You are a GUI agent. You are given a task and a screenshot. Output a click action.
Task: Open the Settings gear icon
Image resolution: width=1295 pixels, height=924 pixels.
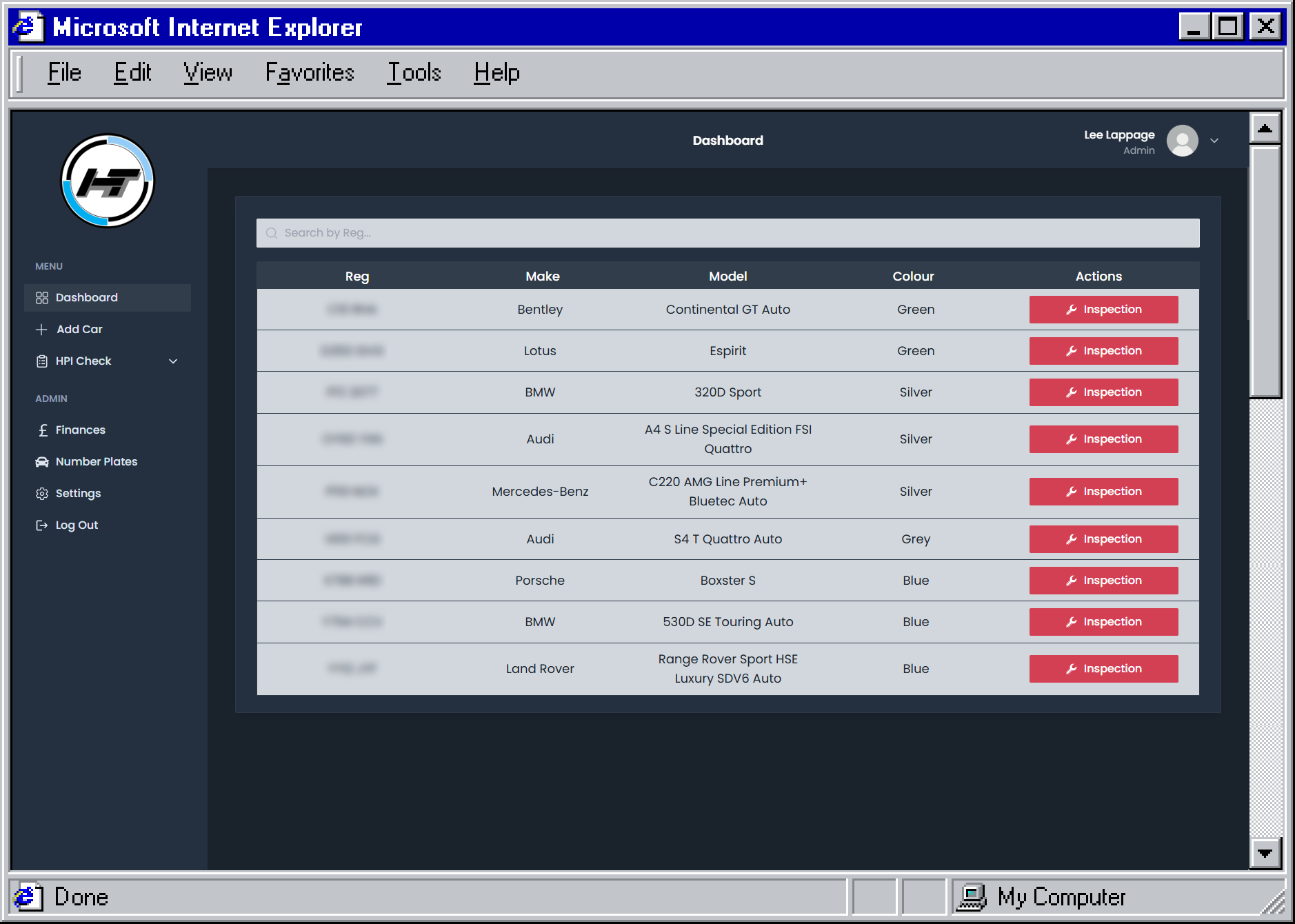(42, 493)
